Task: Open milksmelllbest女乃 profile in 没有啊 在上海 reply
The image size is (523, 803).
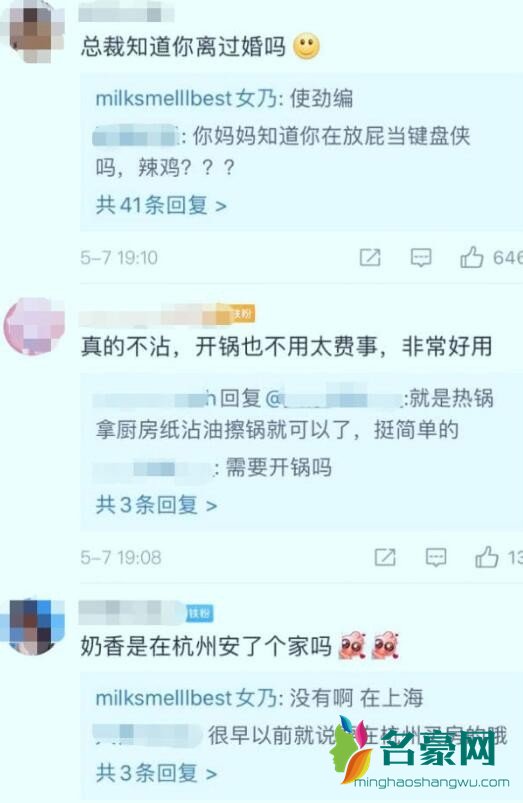Action: click(x=187, y=698)
